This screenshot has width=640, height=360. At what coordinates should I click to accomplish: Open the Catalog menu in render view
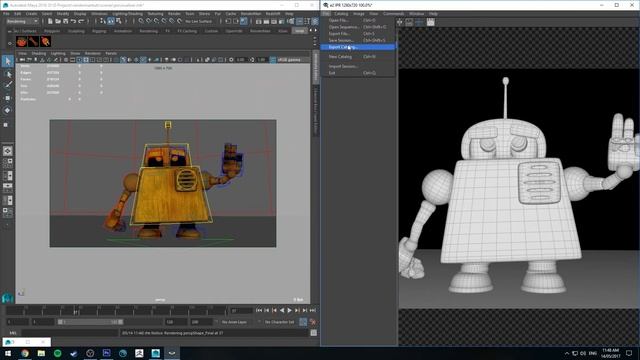(341, 13)
